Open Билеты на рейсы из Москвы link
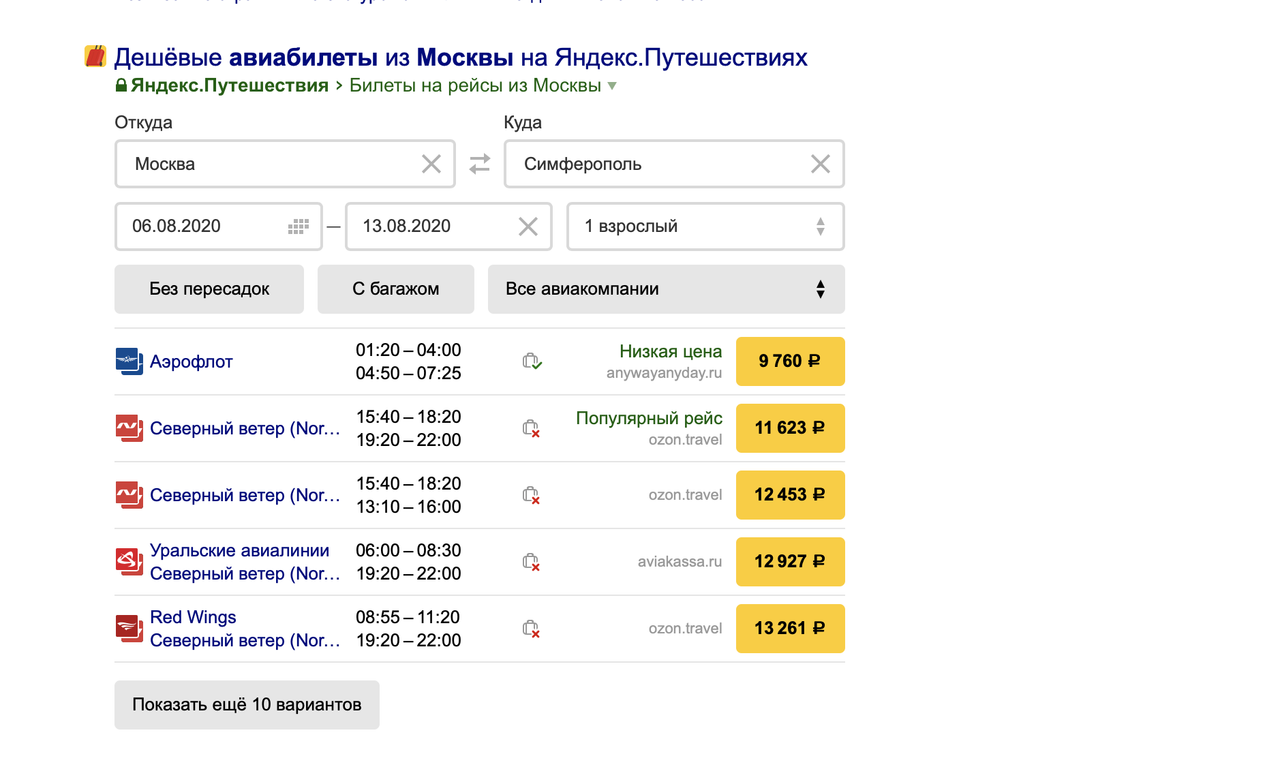1280x757 pixels. [x=475, y=86]
